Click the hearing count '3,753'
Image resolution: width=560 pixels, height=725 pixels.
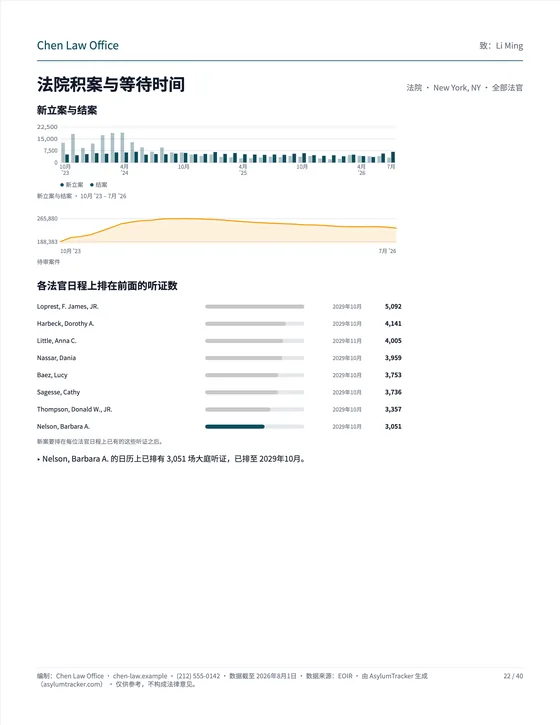(x=393, y=375)
